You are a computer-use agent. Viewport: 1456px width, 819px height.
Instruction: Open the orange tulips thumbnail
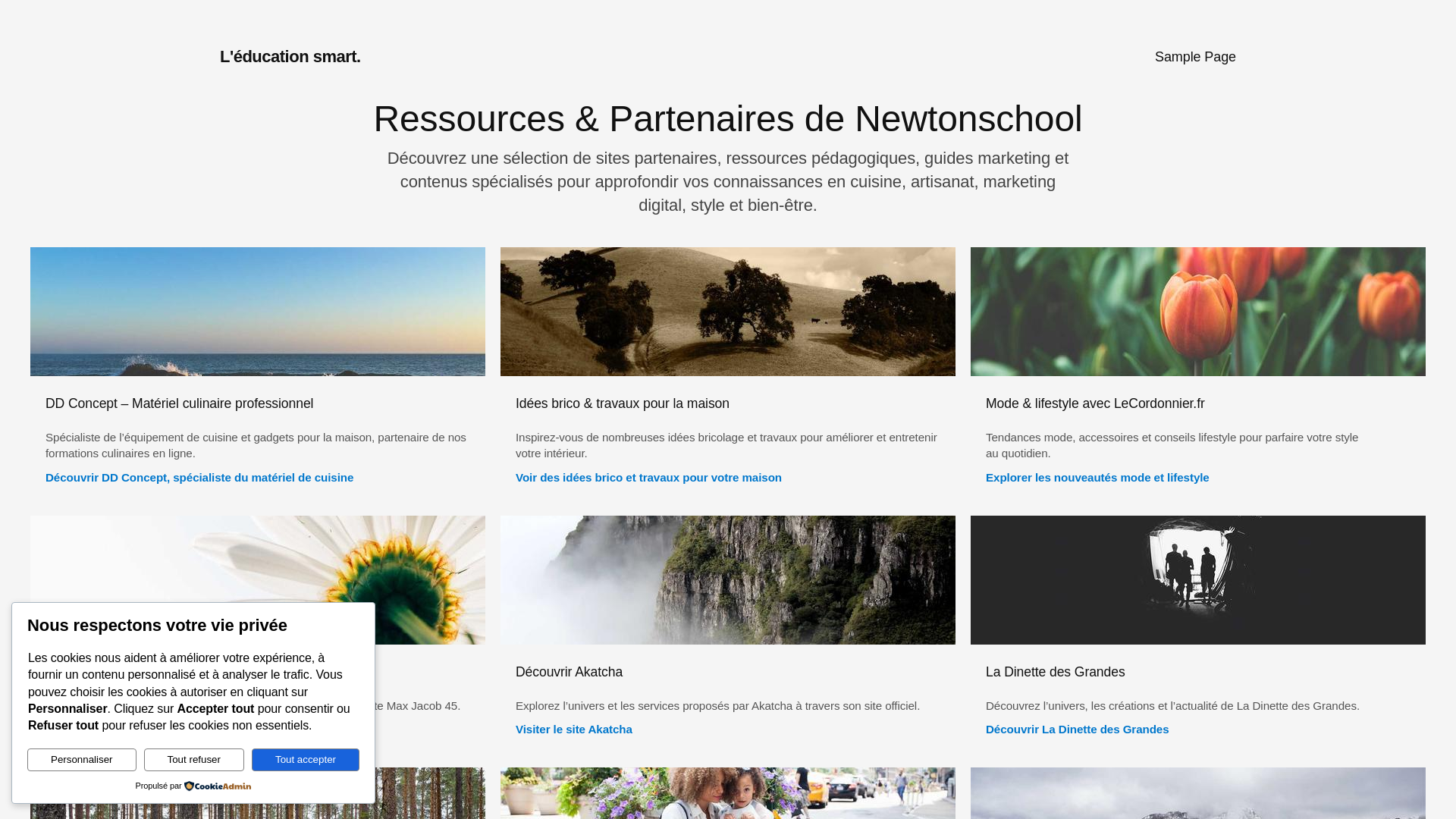pyautogui.click(x=1198, y=312)
